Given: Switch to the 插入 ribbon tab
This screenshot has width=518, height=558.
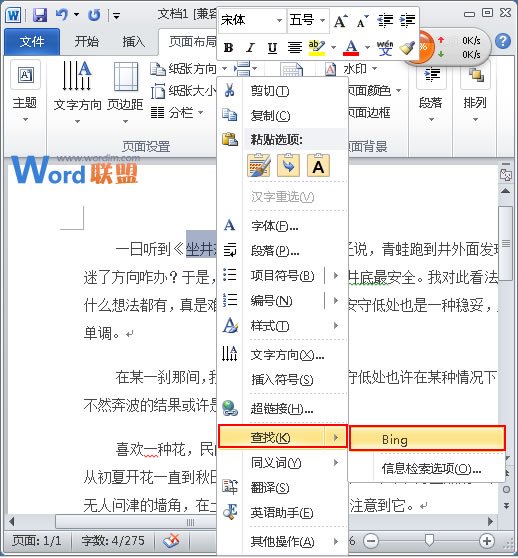Looking at the screenshot, I should (x=134, y=42).
